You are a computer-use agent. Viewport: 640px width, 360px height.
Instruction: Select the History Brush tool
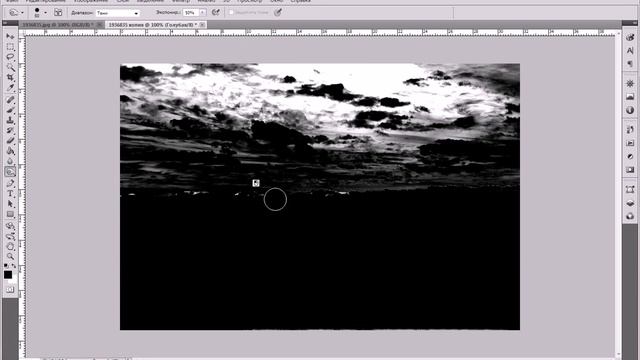[x=10, y=130]
